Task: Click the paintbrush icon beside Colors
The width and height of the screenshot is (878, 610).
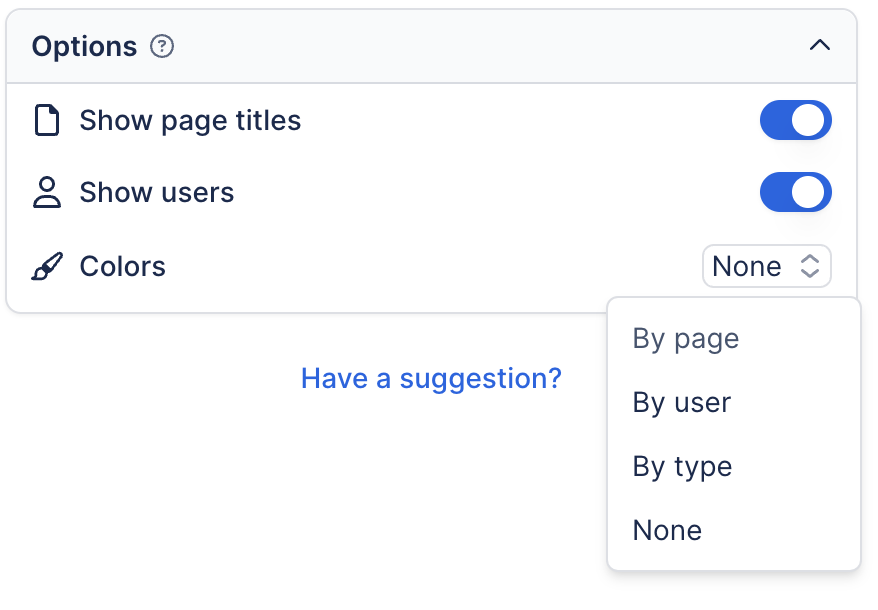Action: pyautogui.click(x=47, y=267)
